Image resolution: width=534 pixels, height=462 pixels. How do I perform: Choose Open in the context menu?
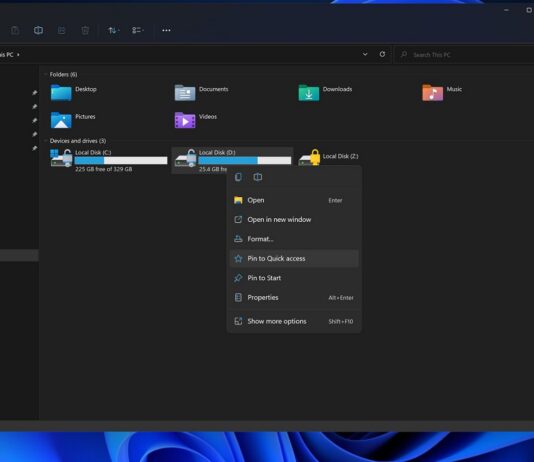click(x=294, y=200)
